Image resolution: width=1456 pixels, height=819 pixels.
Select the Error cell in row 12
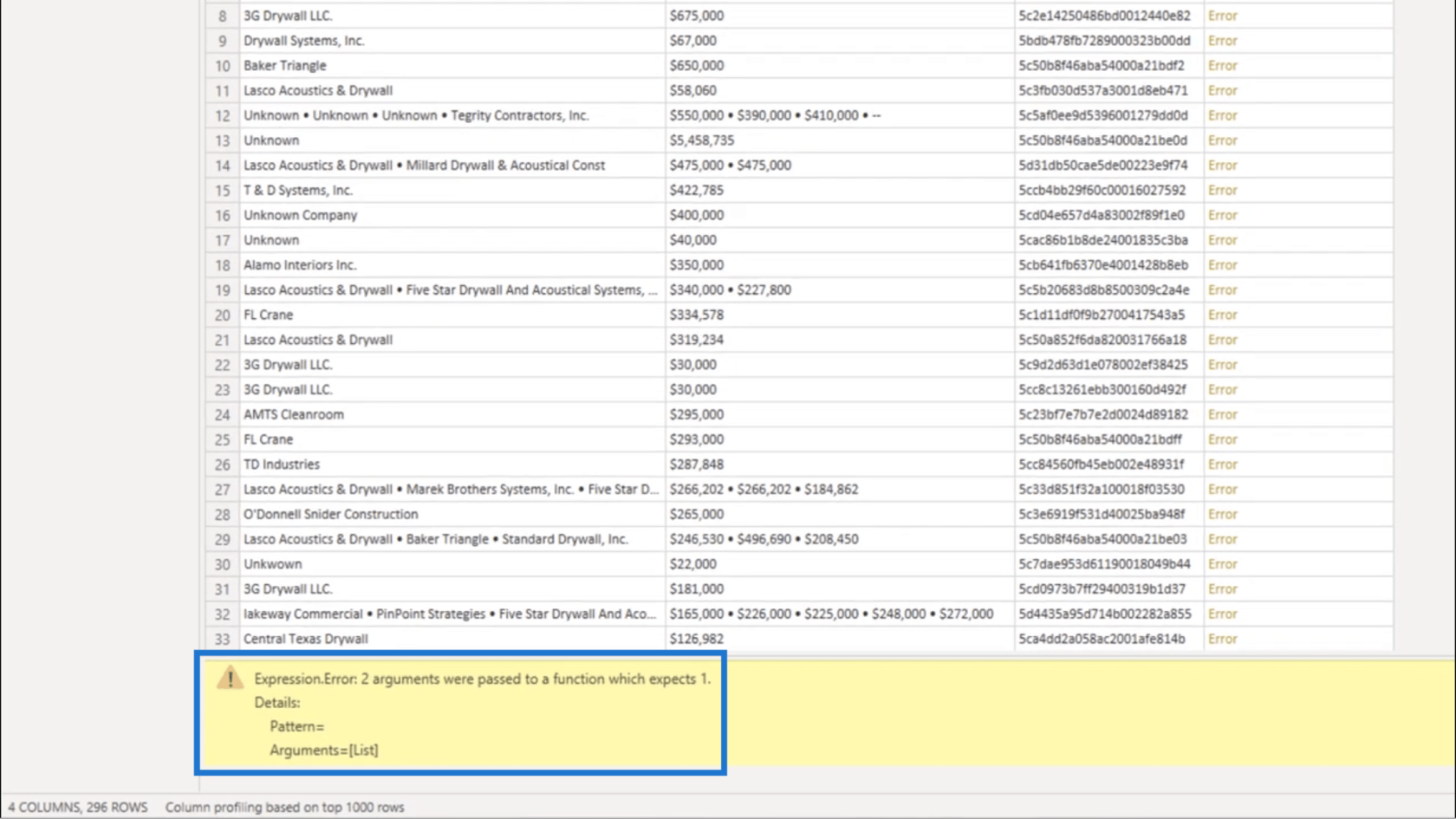[1298, 115]
